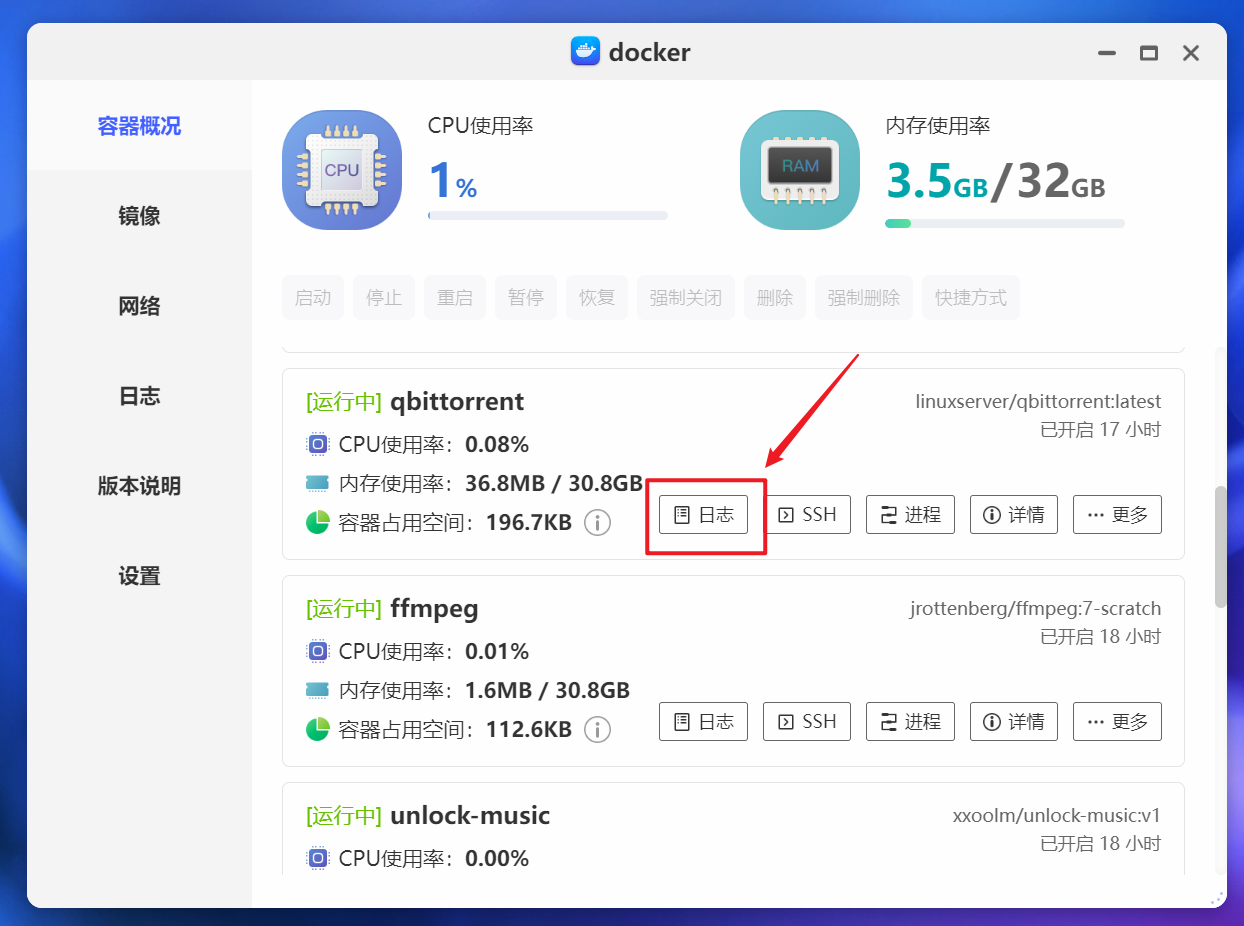Click qbittorrent memory usage icon
The width and height of the screenshot is (1244, 926).
(317, 483)
